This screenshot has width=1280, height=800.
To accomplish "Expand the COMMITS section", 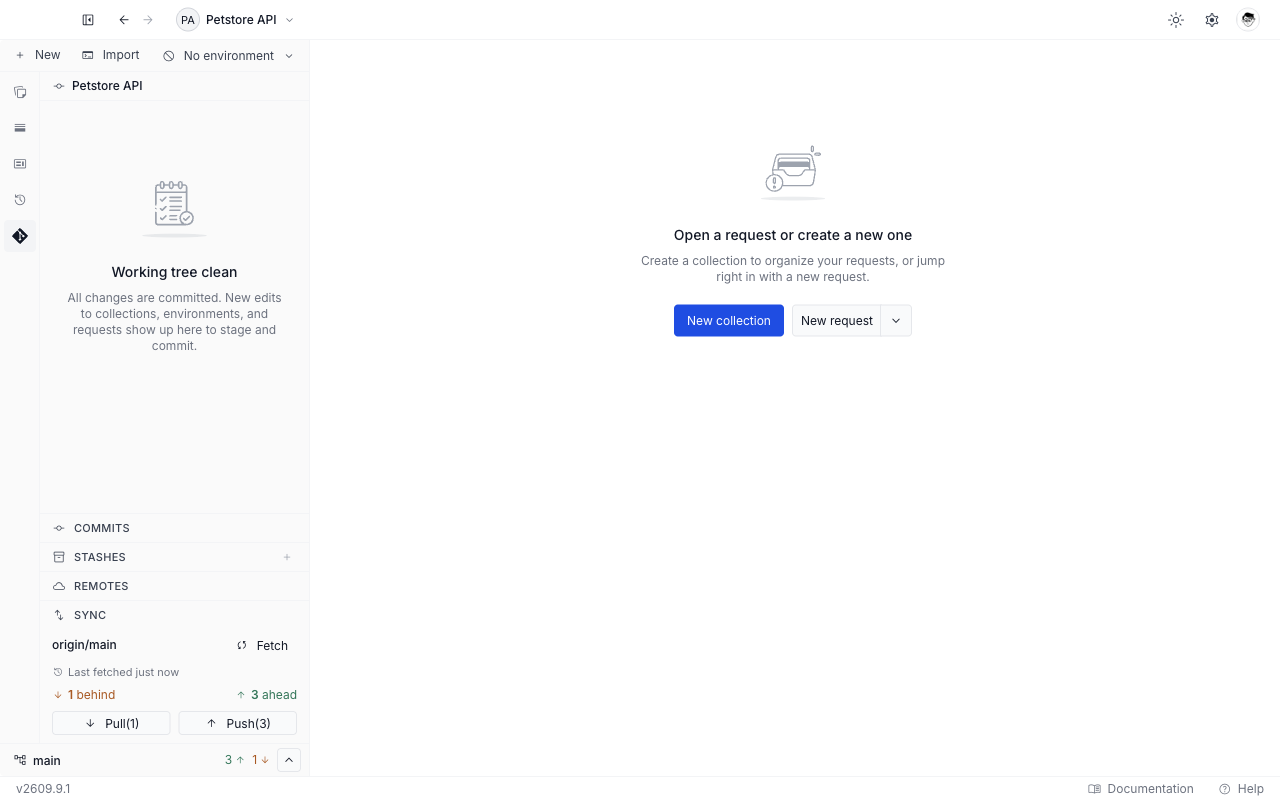I will [174, 528].
